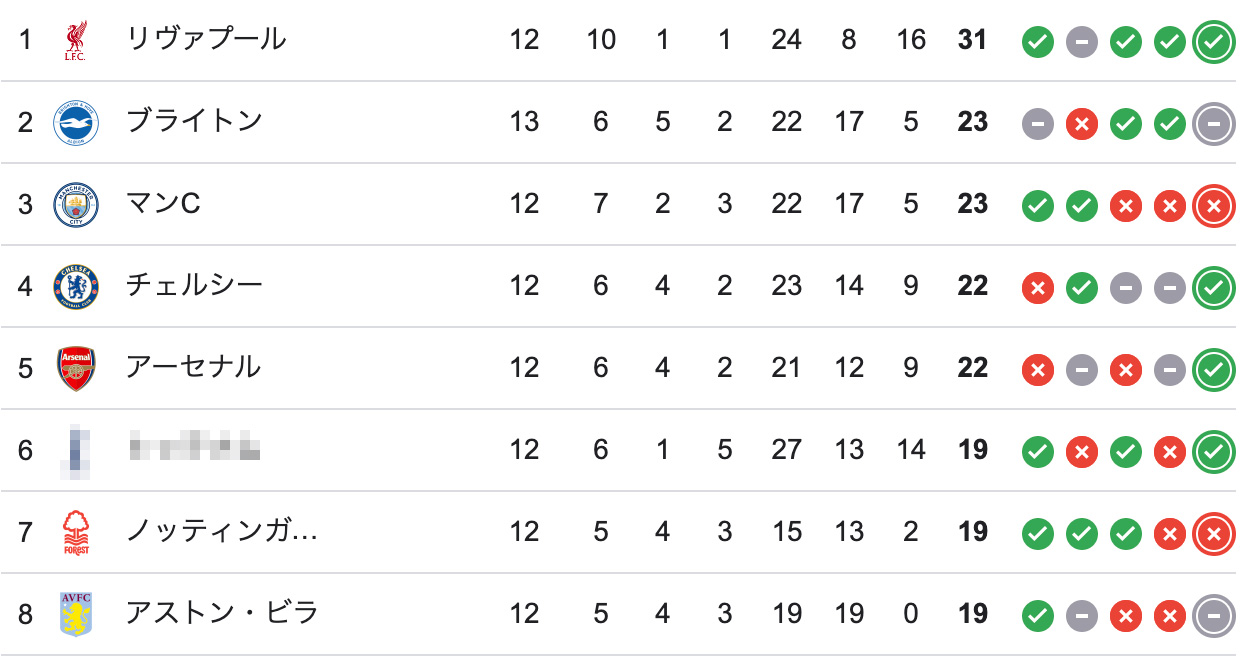Open the マンC team link
The height and width of the screenshot is (658, 1258).
tap(163, 204)
